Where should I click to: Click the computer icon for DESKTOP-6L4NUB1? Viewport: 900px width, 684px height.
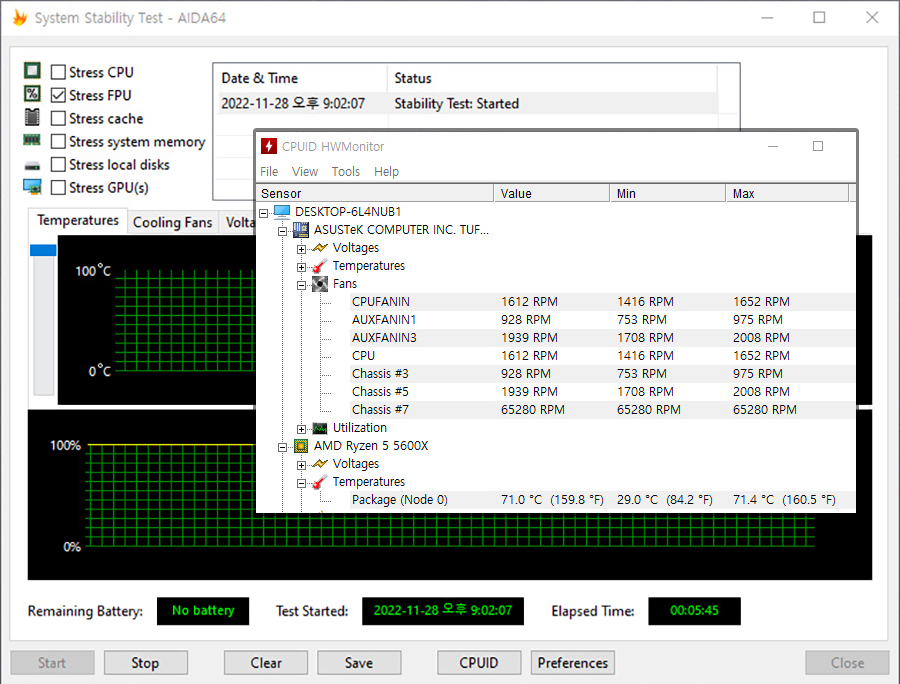[282, 212]
